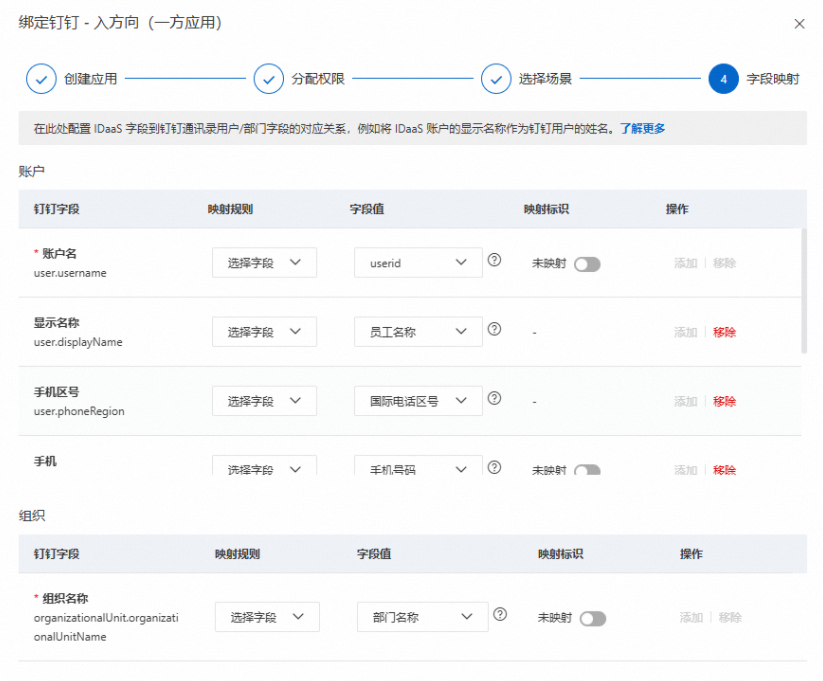The width and height of the screenshot is (823, 681).
Task: Toggle 未映射 switch for 账户名 row
Action: (x=587, y=264)
